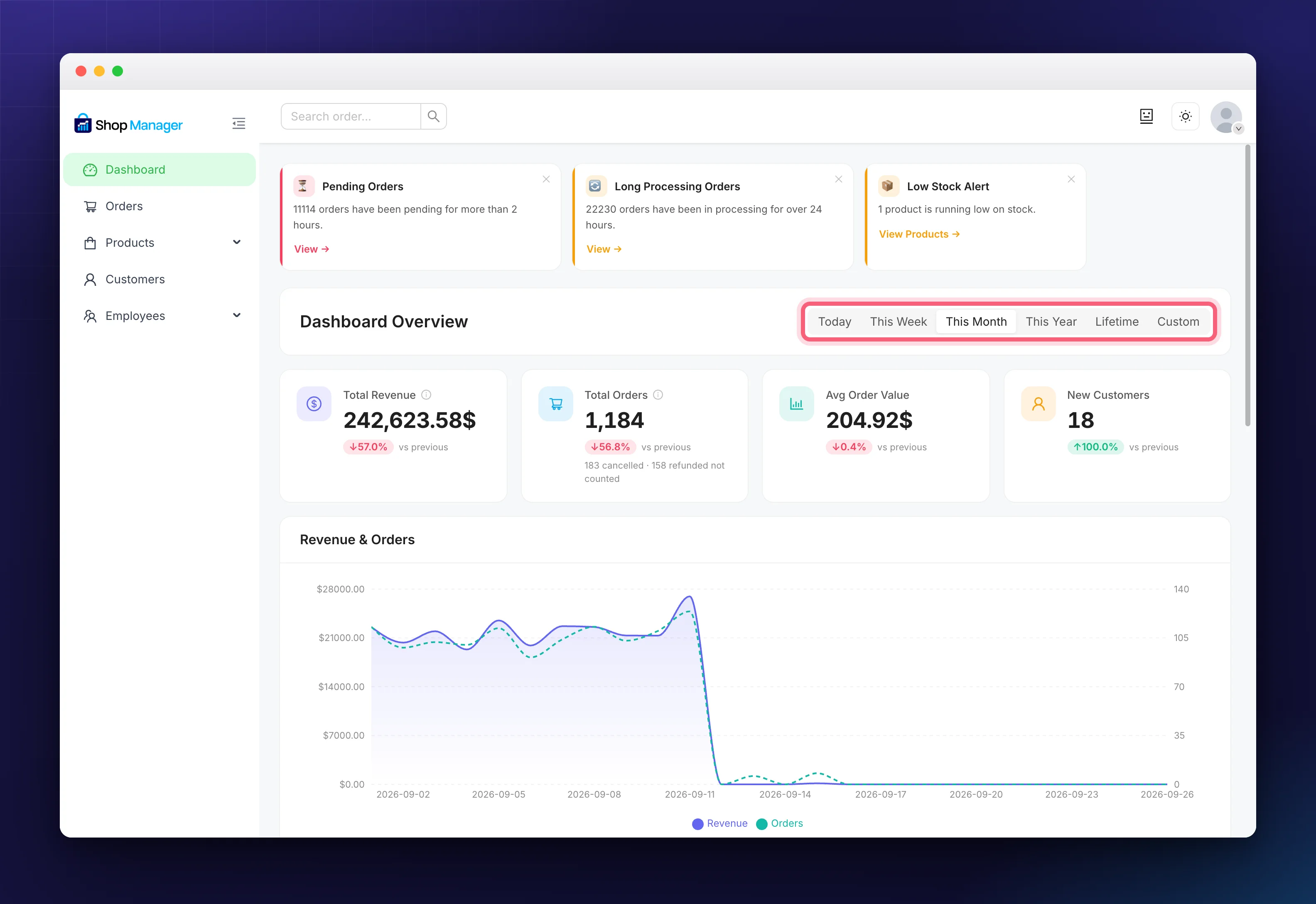Toggle light/dark theme sun icon
The height and width of the screenshot is (904, 1316).
[x=1185, y=116]
